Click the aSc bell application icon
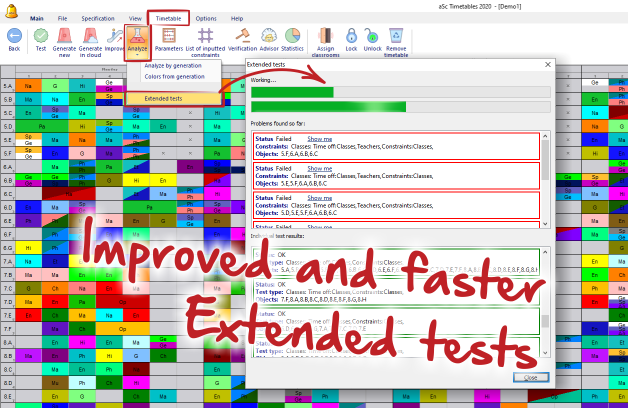Image resolution: width=628 pixels, height=408 pixels. tap(11, 11)
